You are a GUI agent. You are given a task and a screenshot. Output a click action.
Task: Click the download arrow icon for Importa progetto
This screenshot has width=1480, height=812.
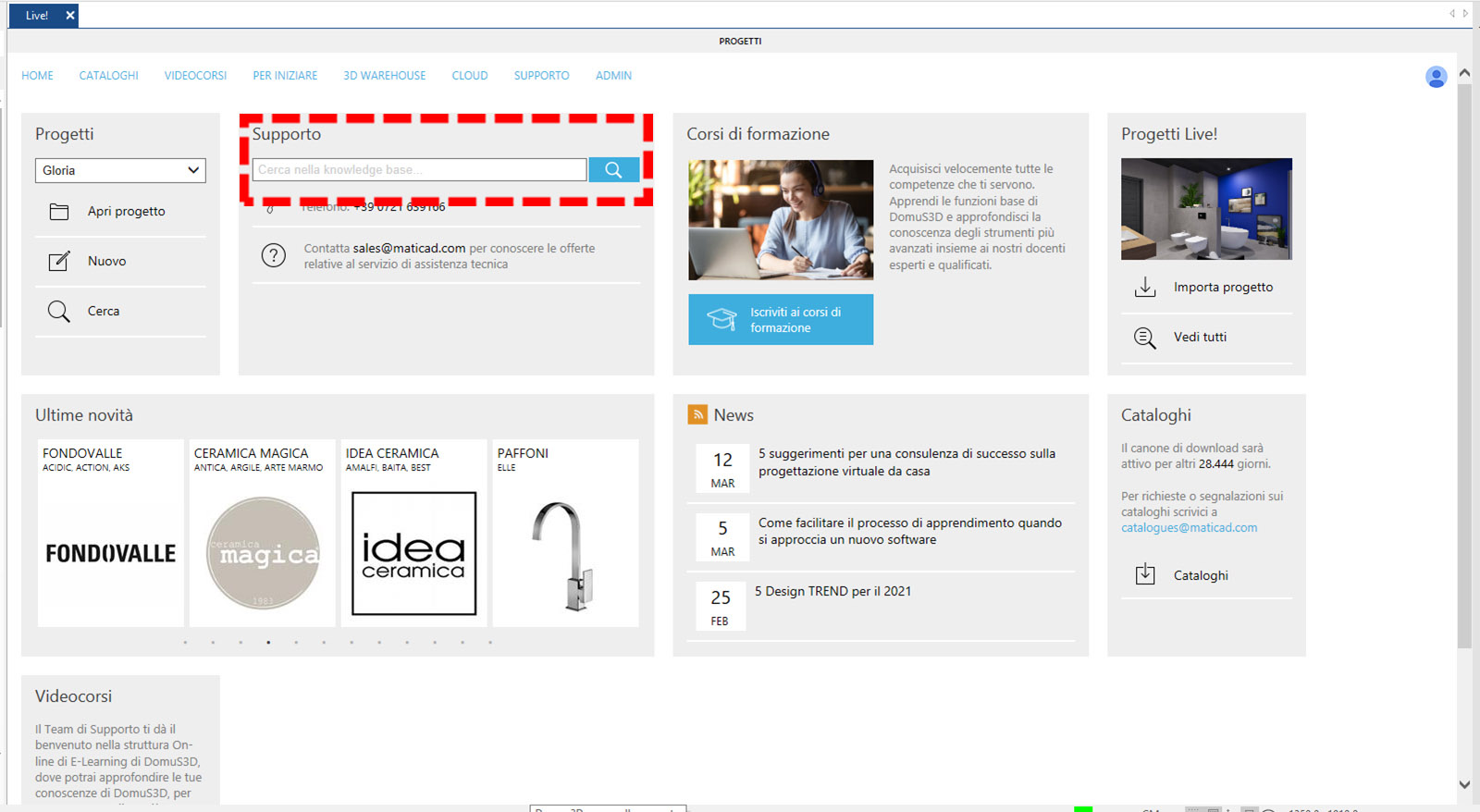[x=1145, y=287]
